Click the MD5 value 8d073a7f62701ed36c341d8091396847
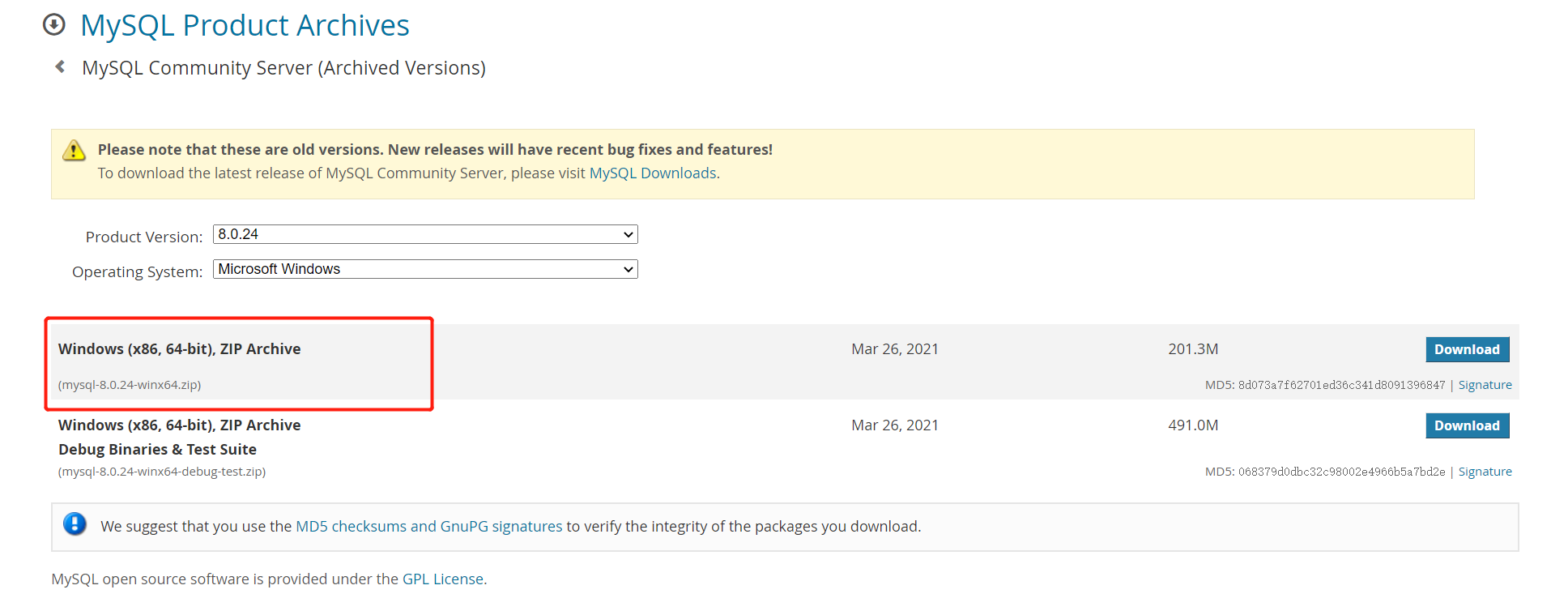1568x611 pixels. 1341,385
